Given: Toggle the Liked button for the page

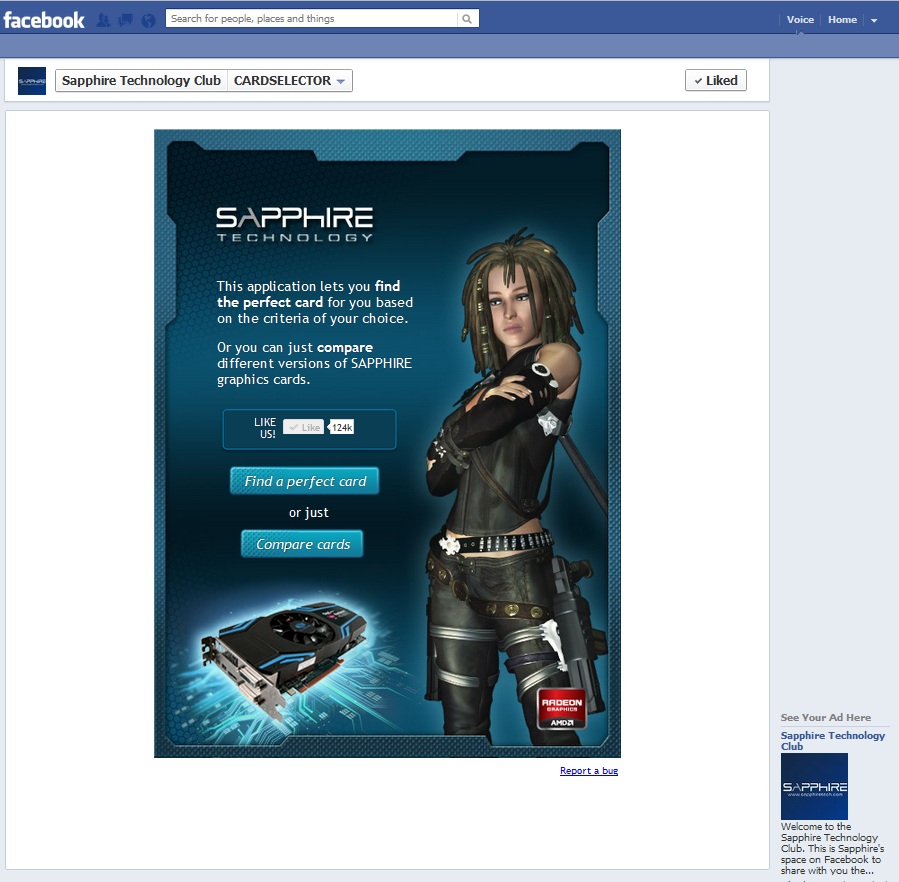Looking at the screenshot, I should [715, 81].
